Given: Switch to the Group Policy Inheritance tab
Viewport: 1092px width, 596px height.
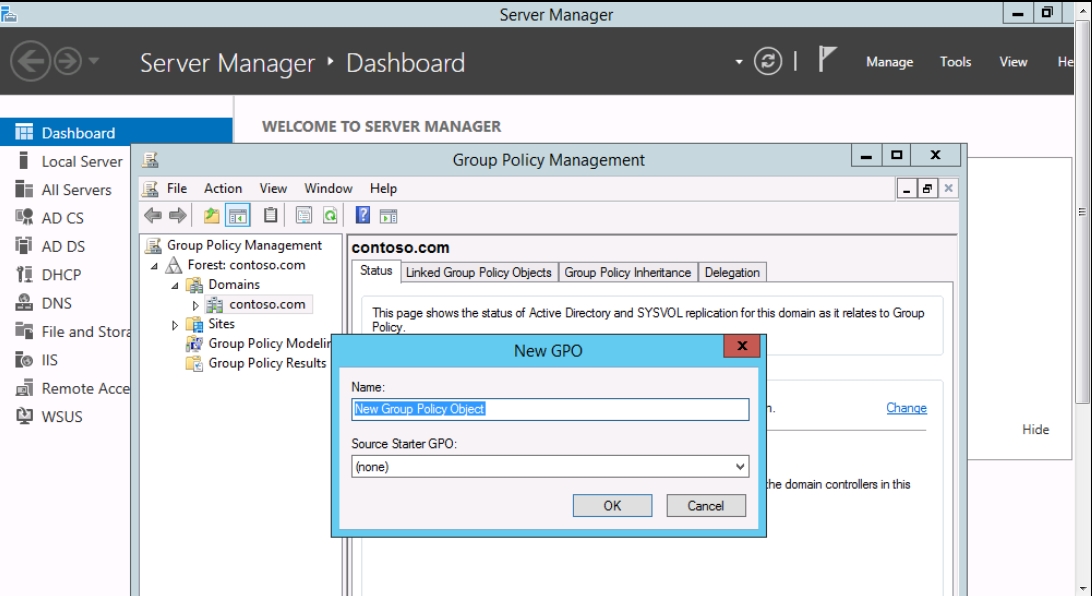Looking at the screenshot, I should tap(627, 272).
